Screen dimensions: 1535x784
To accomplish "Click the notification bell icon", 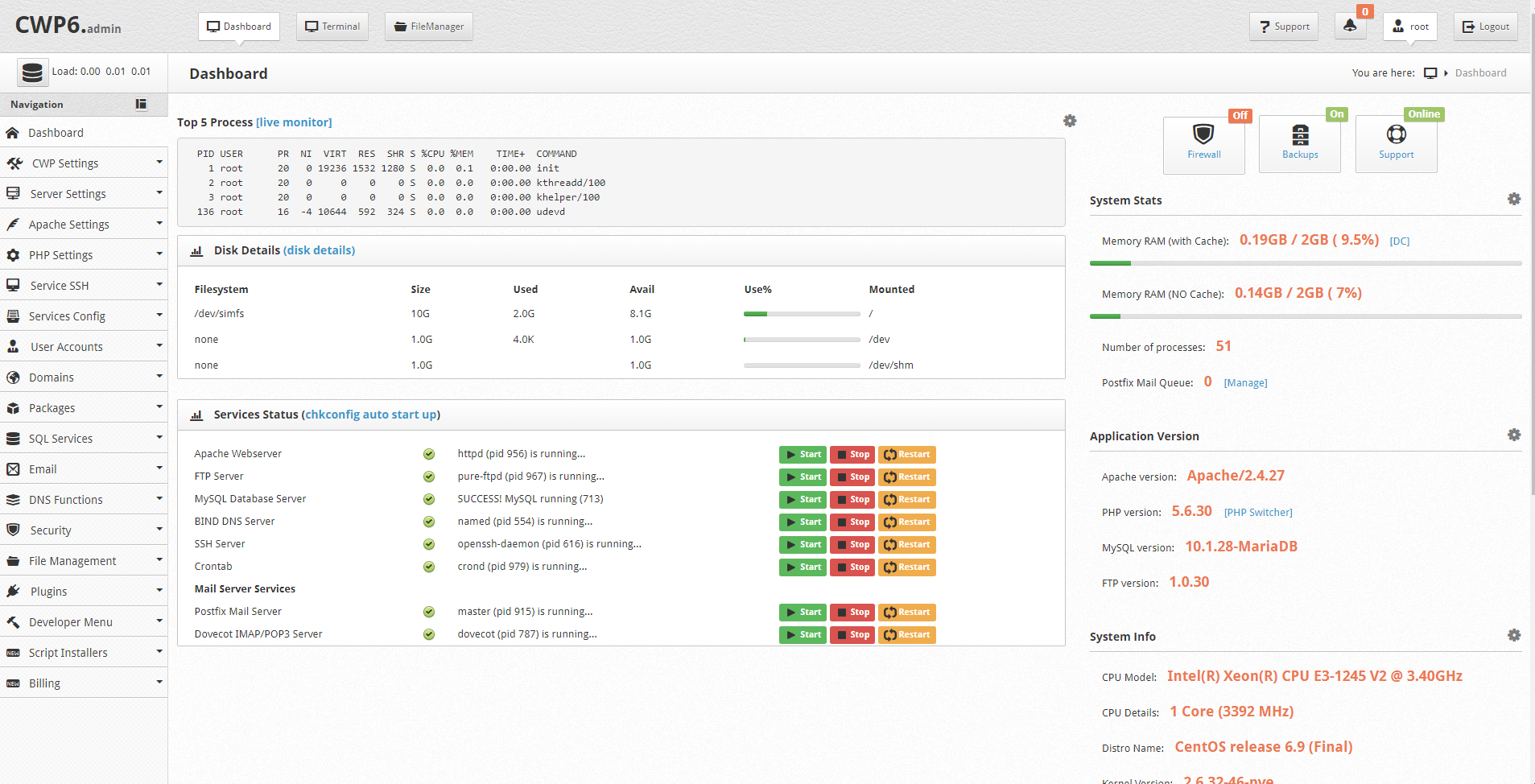I will click(1350, 26).
